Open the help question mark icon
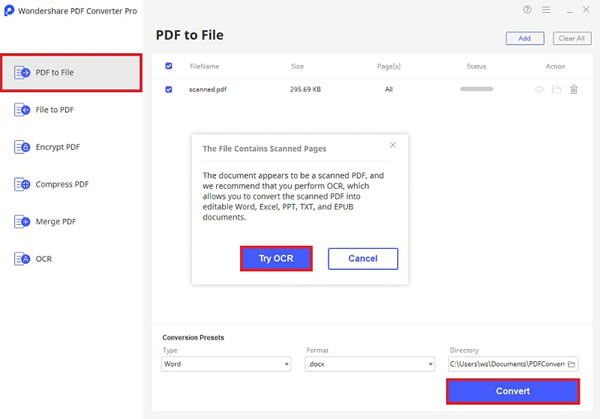 527,10
